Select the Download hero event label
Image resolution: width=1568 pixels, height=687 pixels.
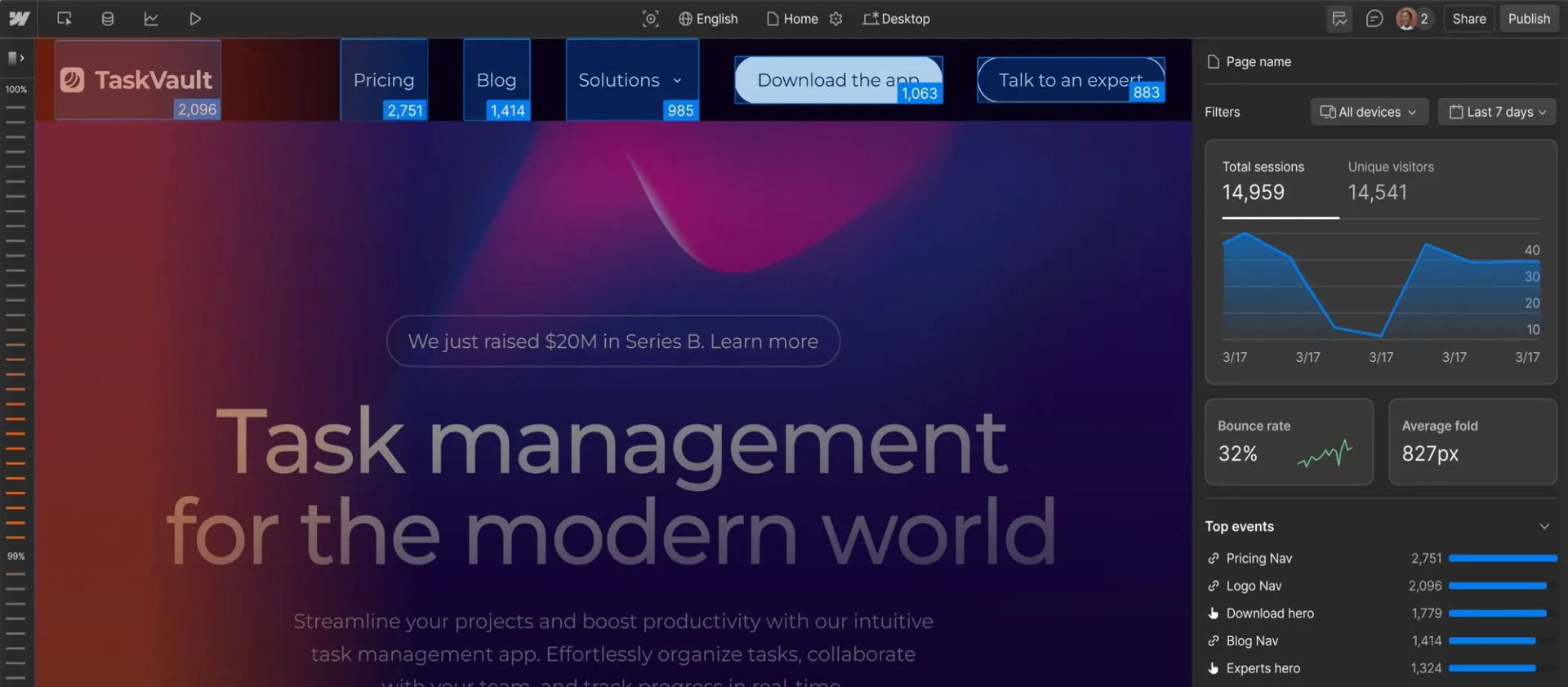tap(1270, 613)
